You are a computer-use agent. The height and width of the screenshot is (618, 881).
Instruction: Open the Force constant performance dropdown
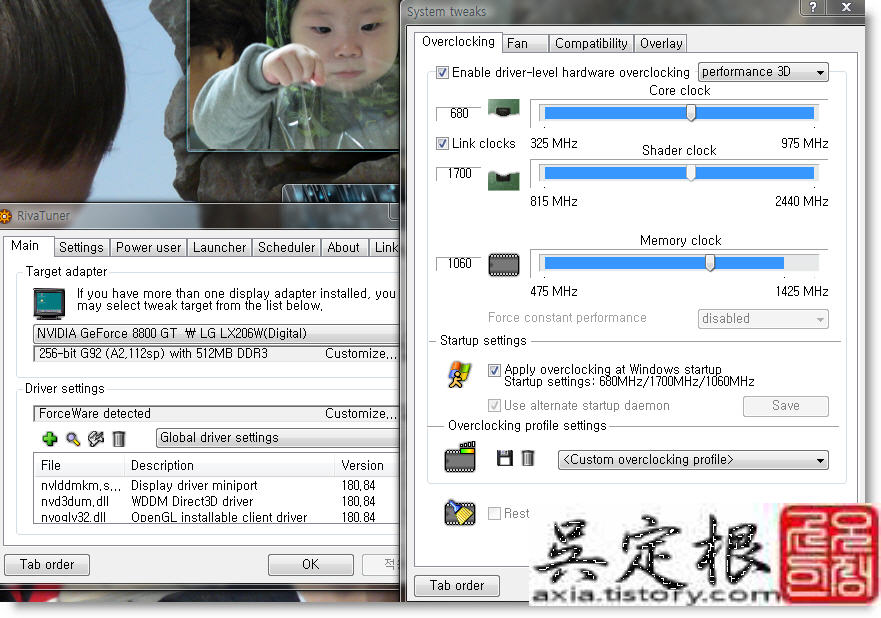[763, 319]
